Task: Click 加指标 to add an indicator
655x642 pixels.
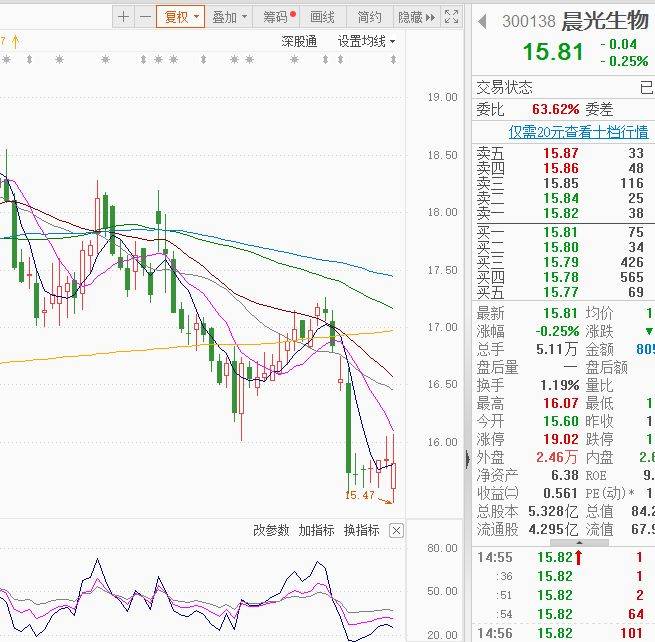Action: pos(316,531)
